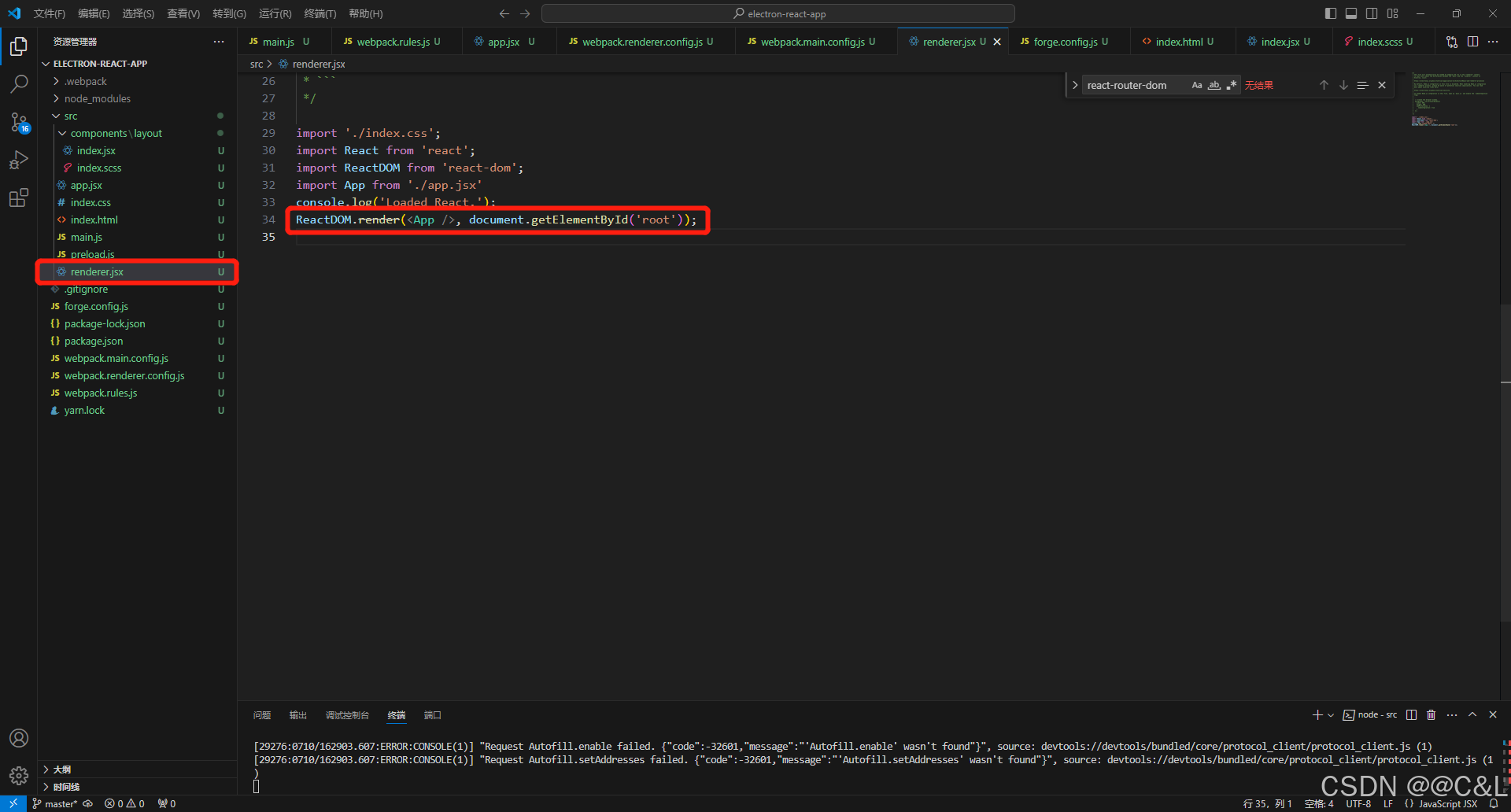The height and width of the screenshot is (812, 1511).
Task: Open Source Control view with 16 badge
Action: coord(19,122)
